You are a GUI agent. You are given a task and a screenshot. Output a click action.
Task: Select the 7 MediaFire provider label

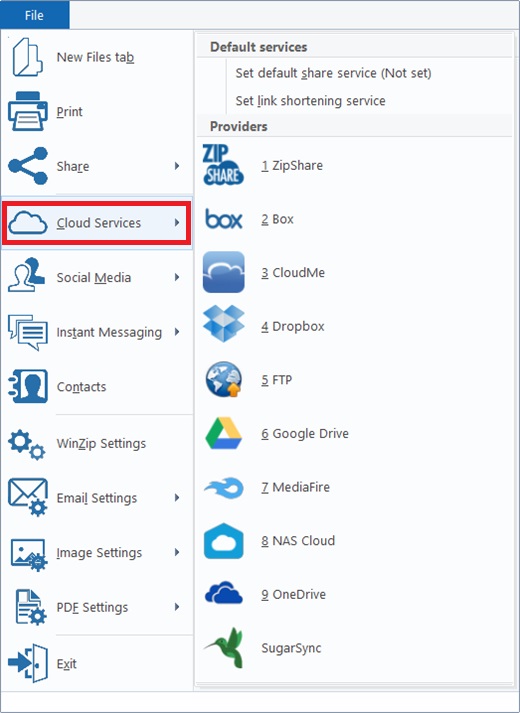[x=295, y=487]
